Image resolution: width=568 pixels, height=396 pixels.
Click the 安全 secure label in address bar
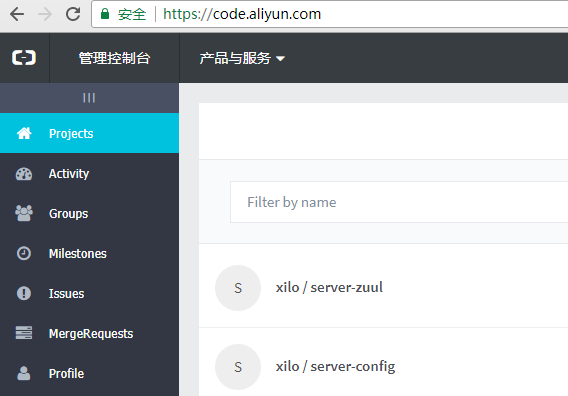(132, 14)
